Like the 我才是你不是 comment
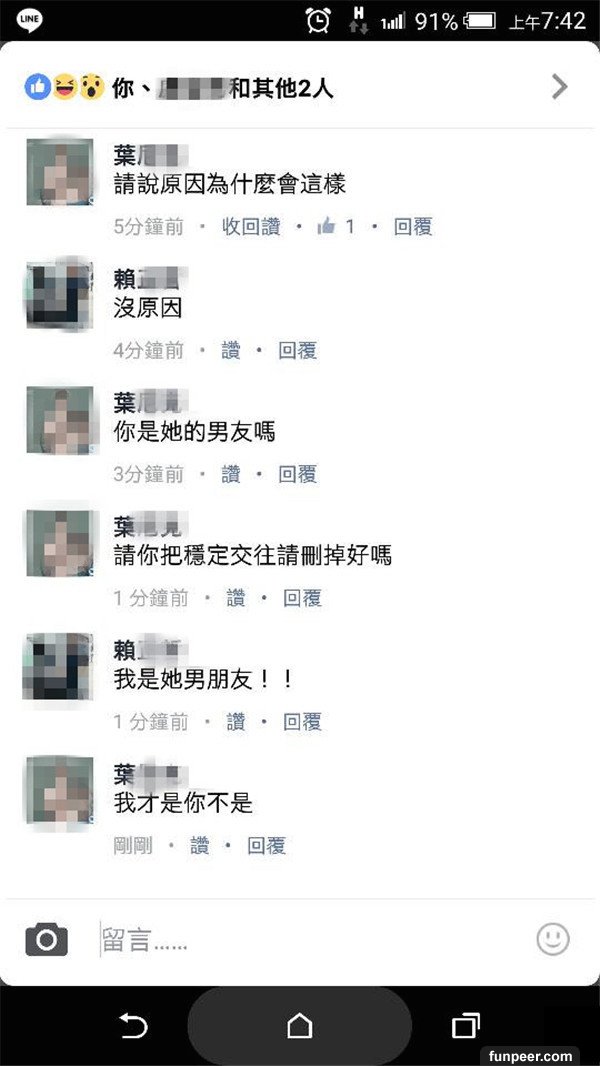600x1066 pixels. (x=200, y=846)
